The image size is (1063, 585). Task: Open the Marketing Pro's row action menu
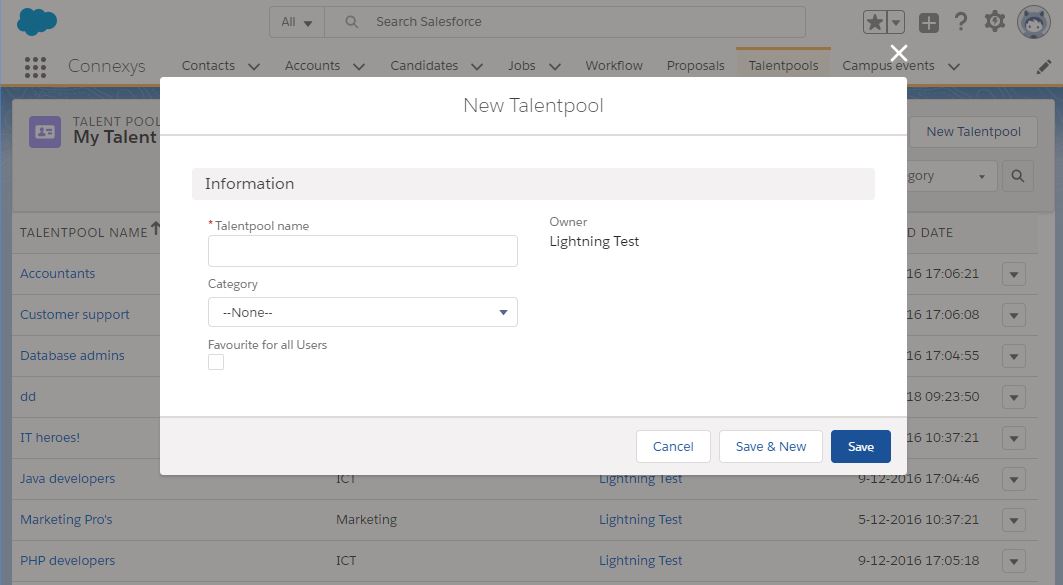tap(1014, 521)
